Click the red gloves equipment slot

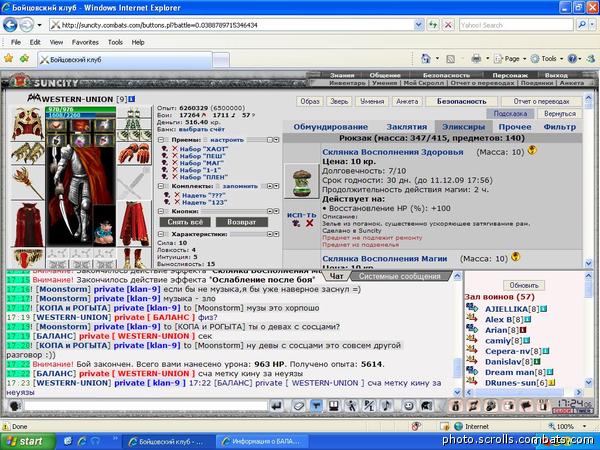[x=134, y=153]
